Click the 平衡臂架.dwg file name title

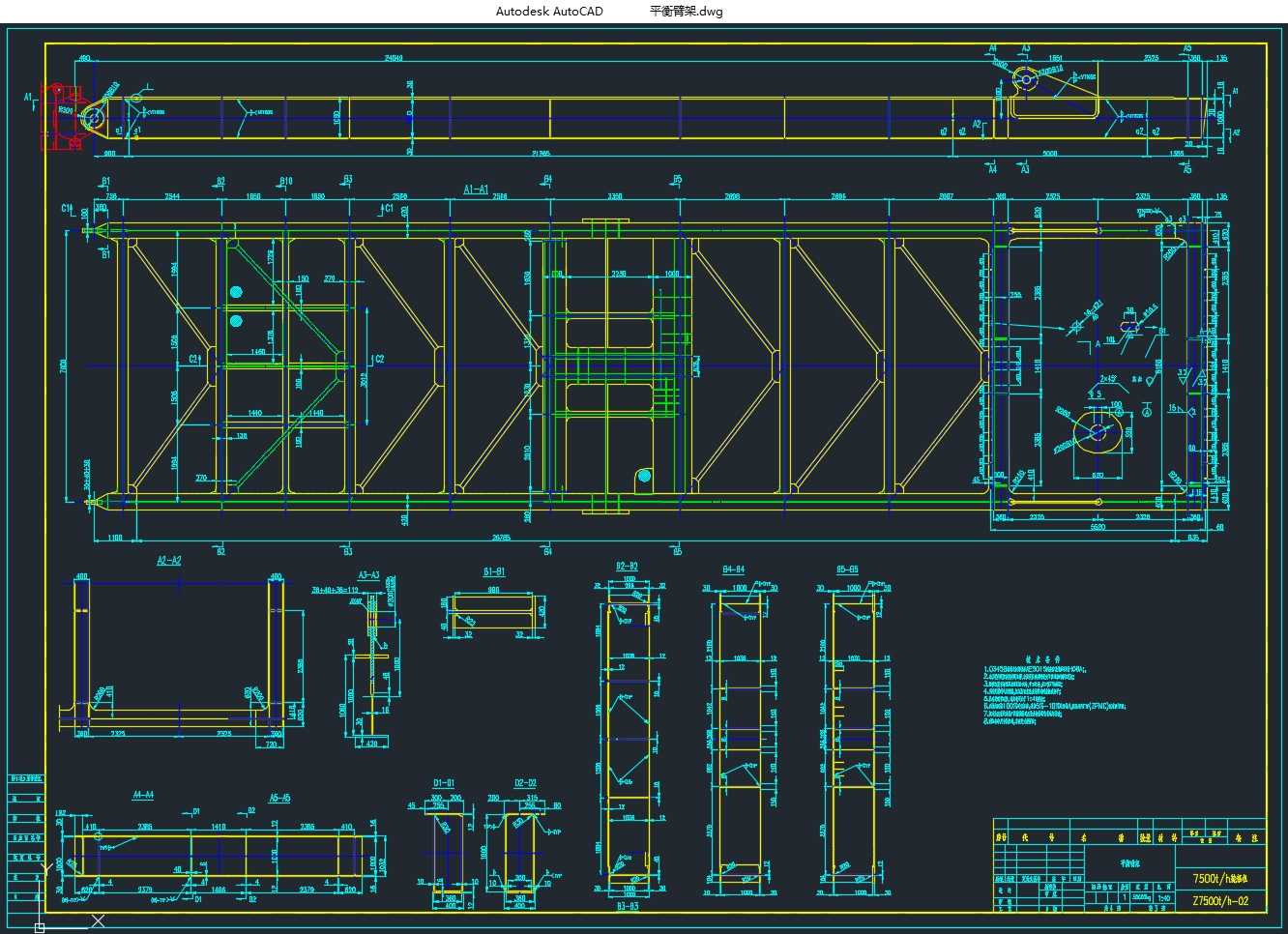(x=687, y=12)
